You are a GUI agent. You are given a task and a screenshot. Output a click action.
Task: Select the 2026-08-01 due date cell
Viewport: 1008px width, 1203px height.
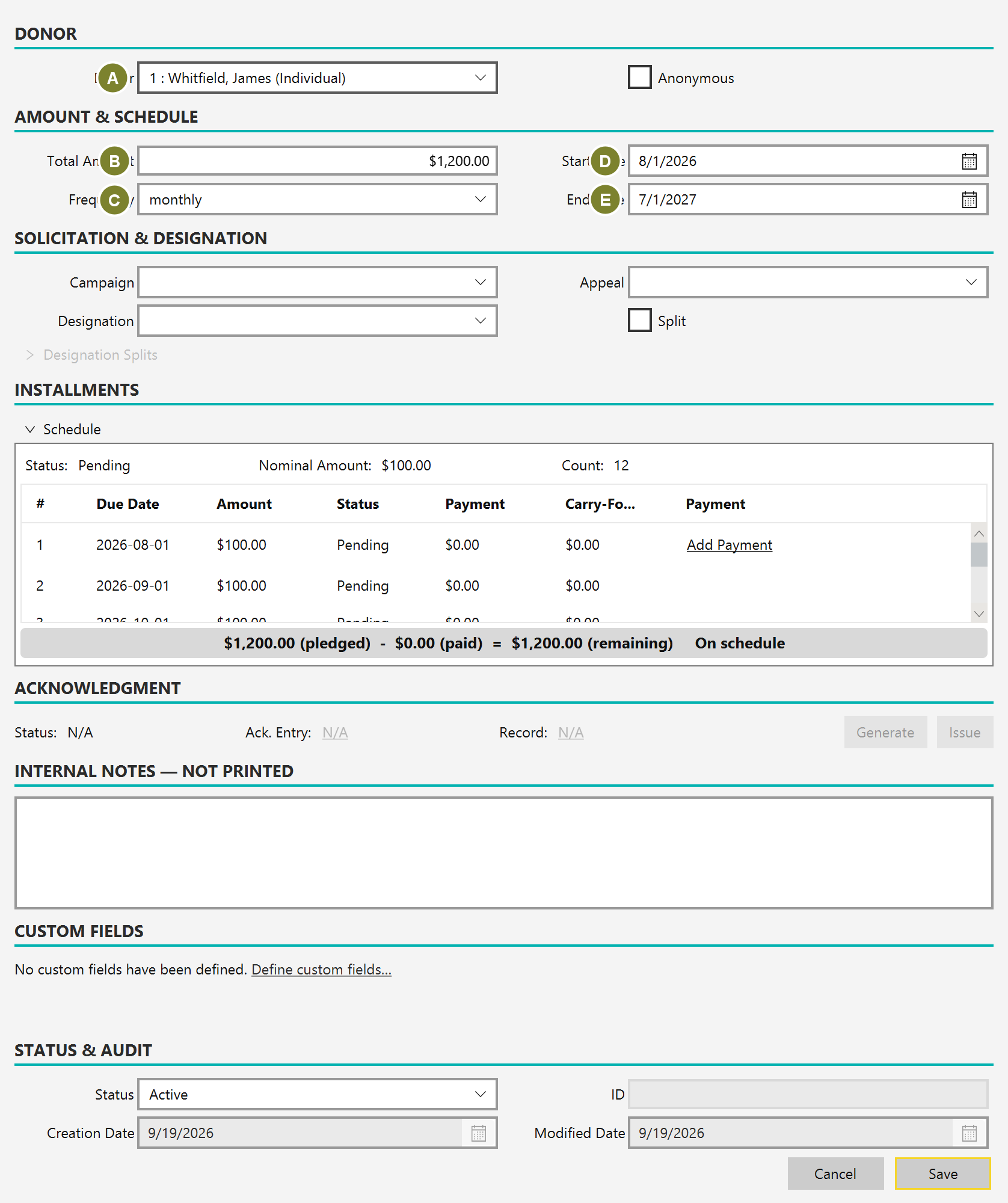(133, 545)
